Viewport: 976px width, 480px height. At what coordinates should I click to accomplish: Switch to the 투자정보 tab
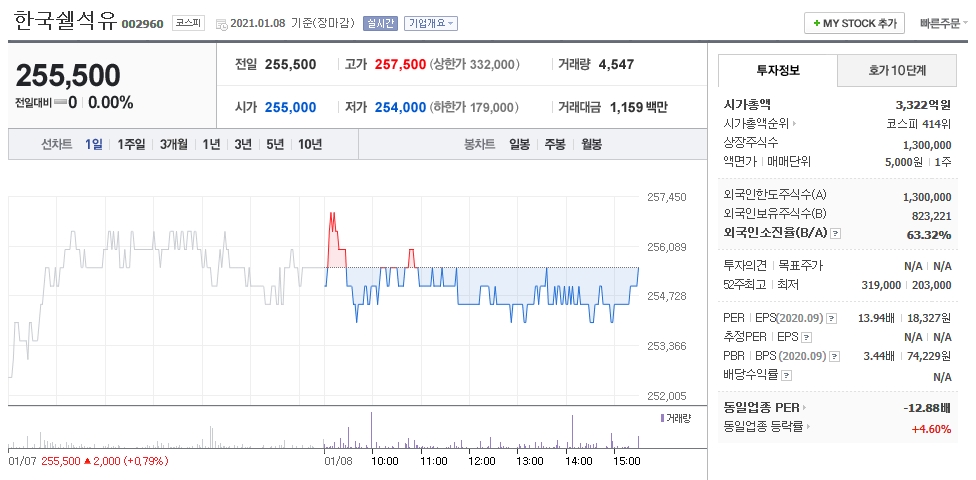click(778, 70)
